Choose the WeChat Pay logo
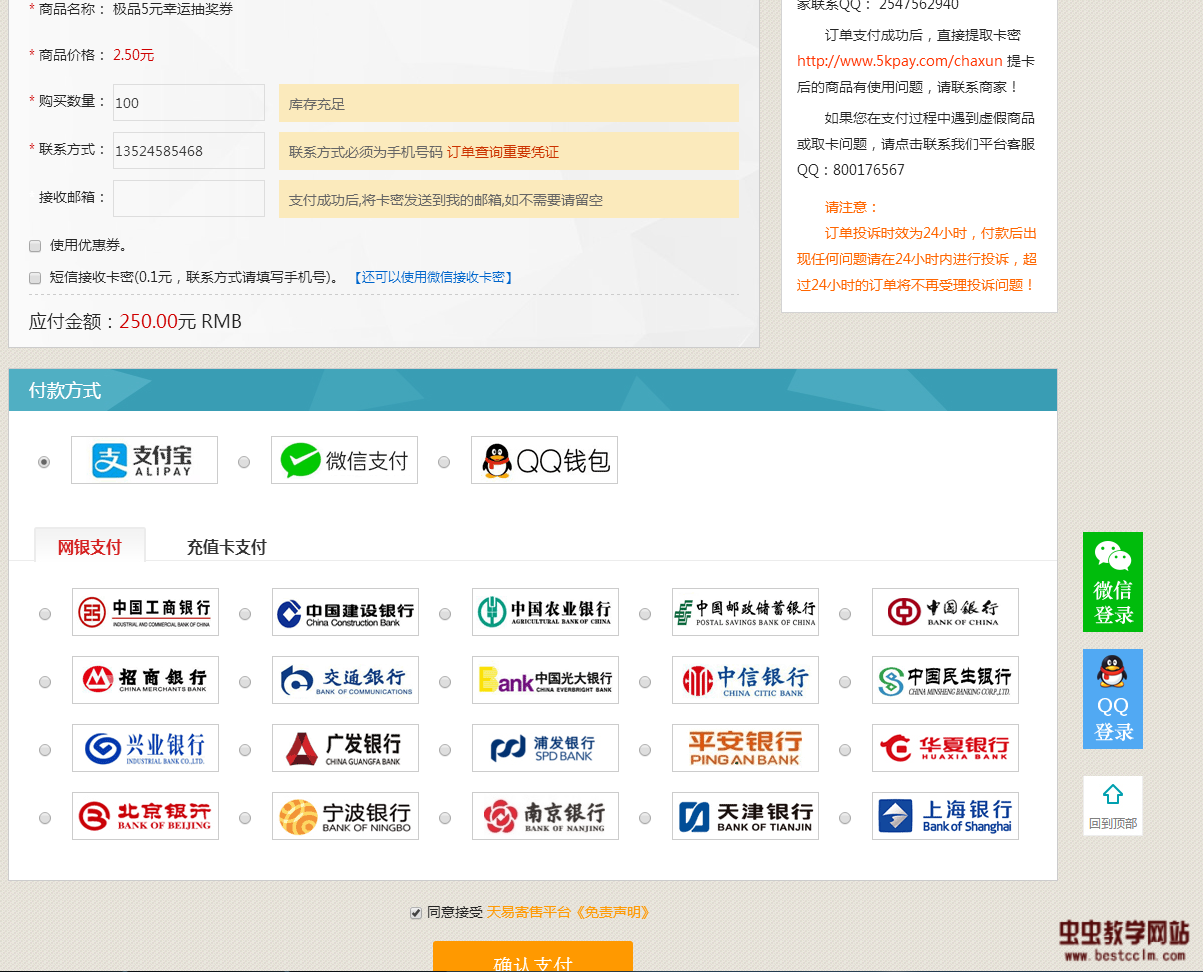The width and height of the screenshot is (1203, 972). click(344, 460)
